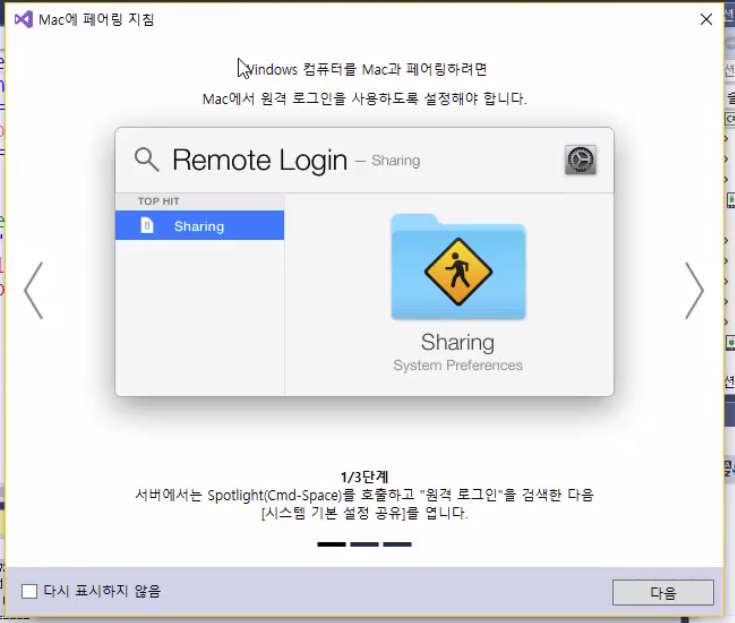Select the third step page indicator

pyautogui.click(x=397, y=544)
